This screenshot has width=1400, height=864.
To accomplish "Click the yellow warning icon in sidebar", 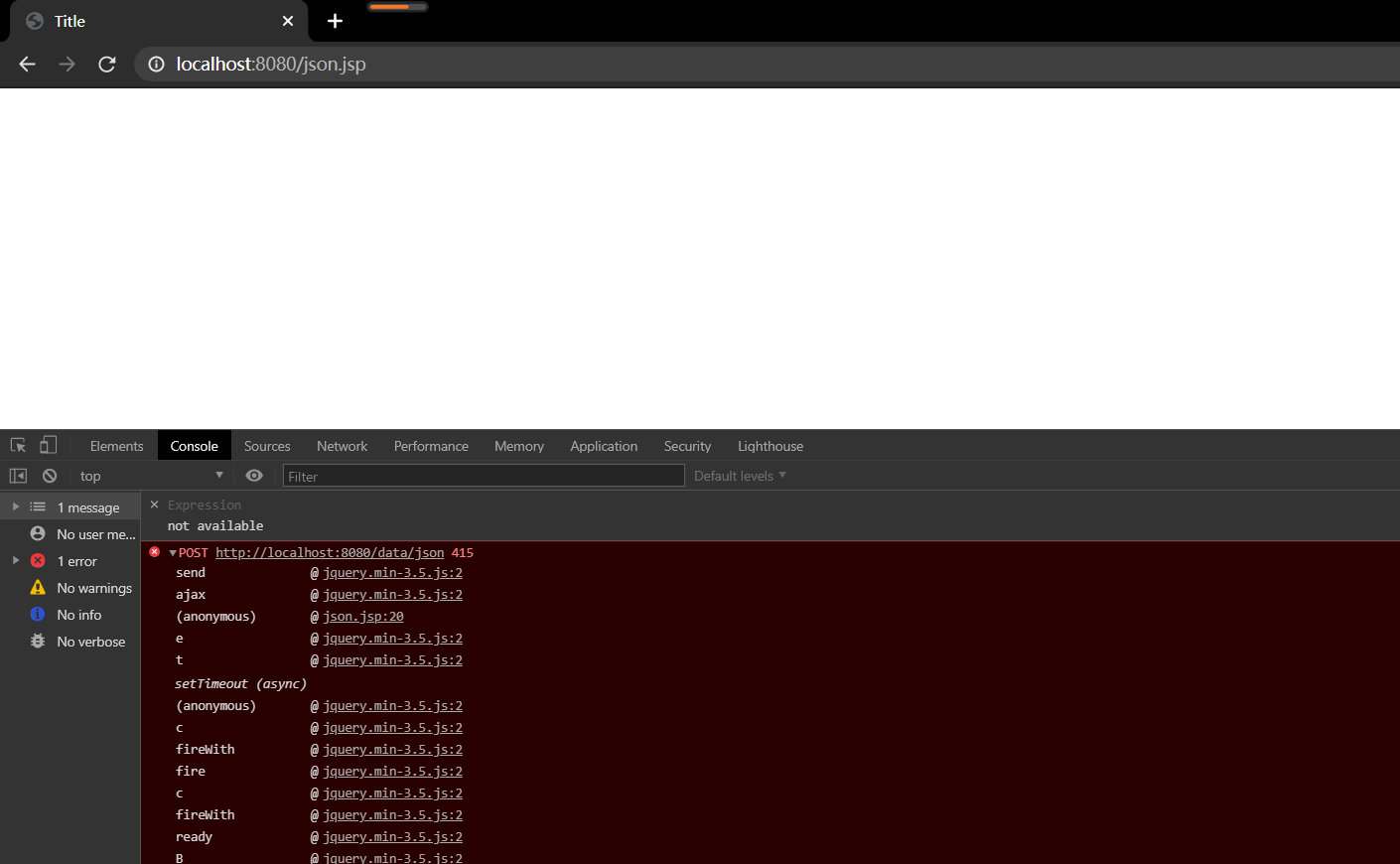I will click(38, 587).
